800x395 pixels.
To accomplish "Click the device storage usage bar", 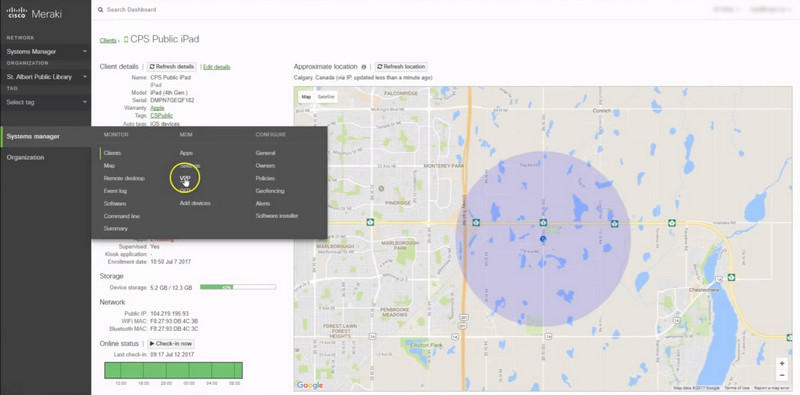I will click(x=238, y=287).
